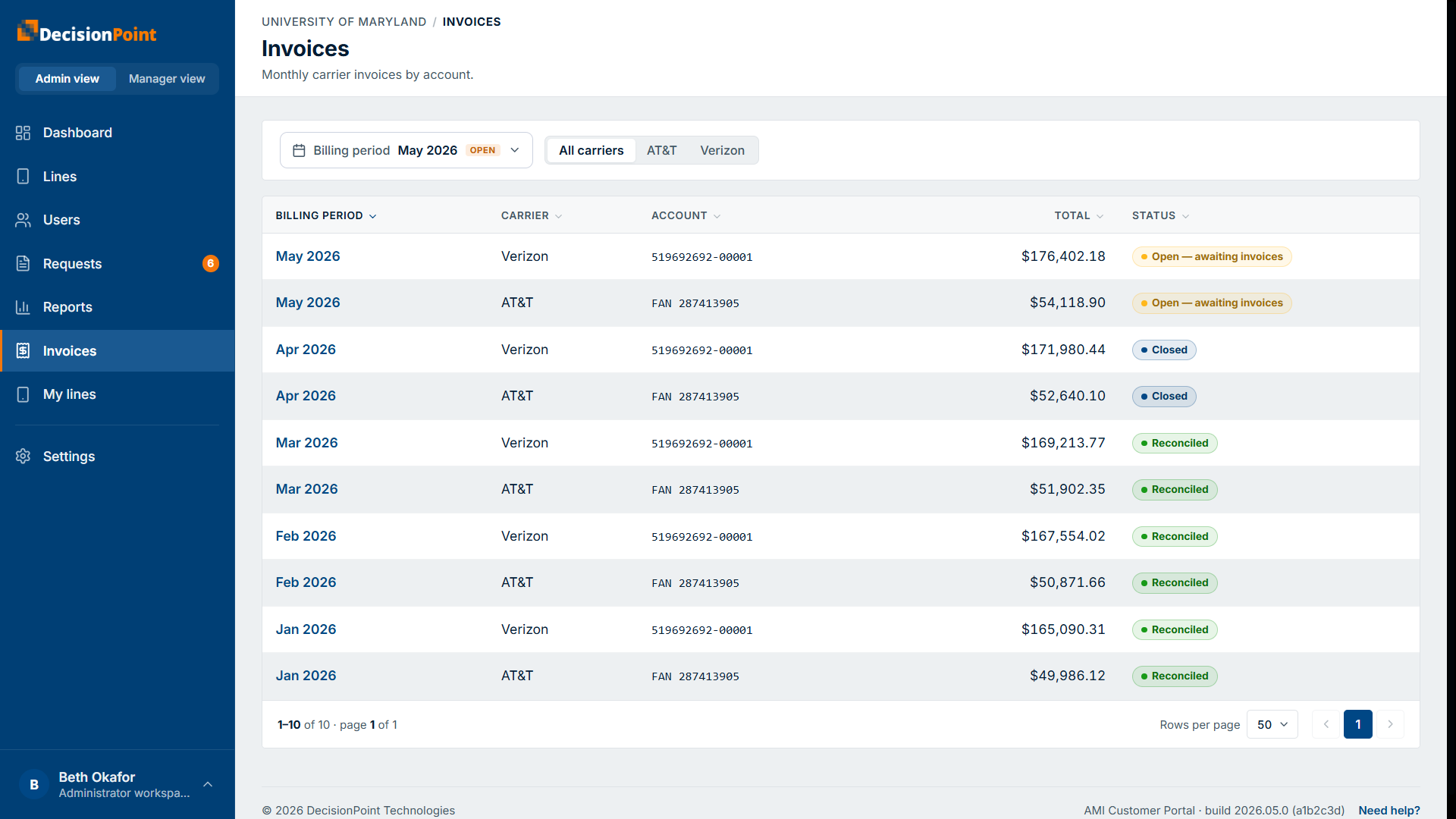Go to next page arrow
The height and width of the screenshot is (819, 1456).
[1390, 724]
